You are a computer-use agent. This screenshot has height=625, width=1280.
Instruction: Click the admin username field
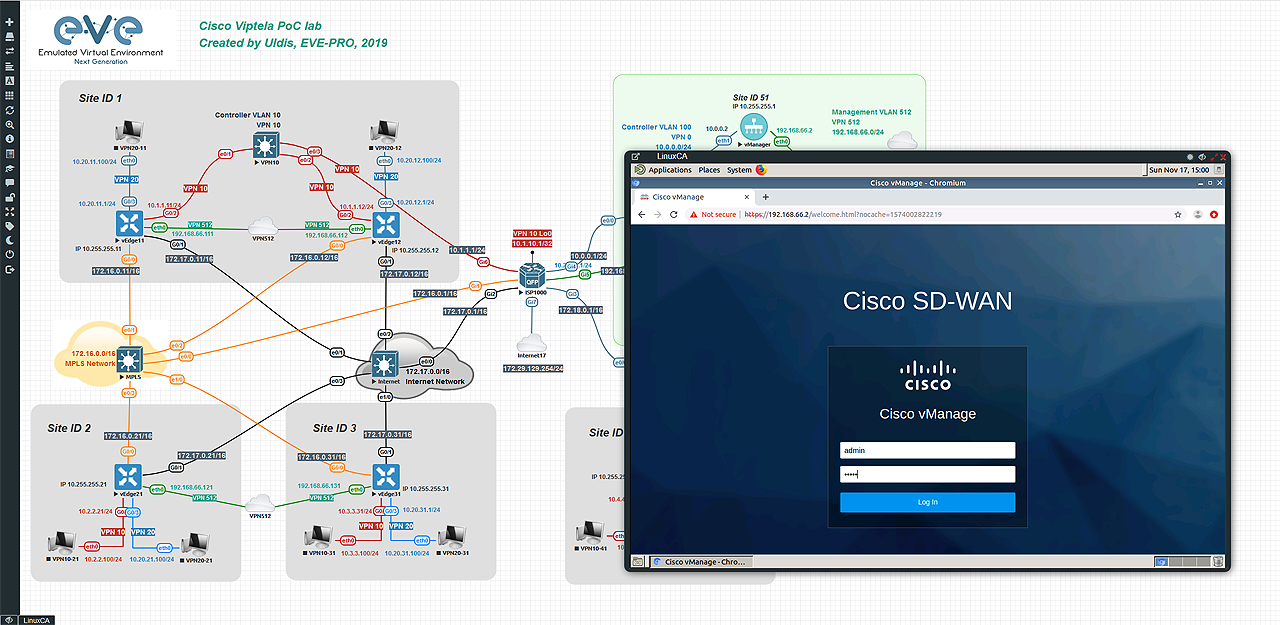(927, 451)
